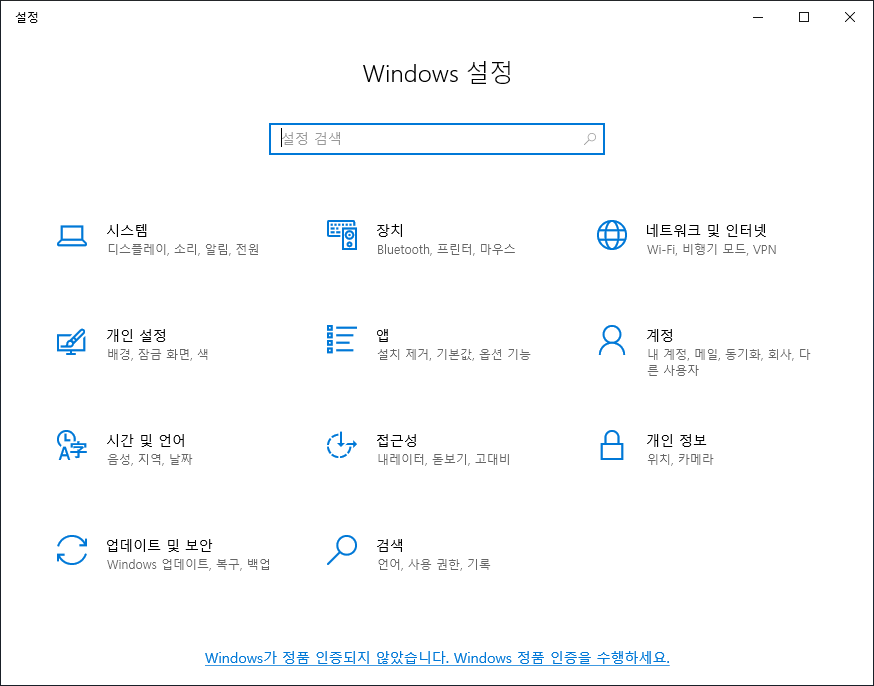Open the 앱 list icon
This screenshot has height=686, width=874.
pyautogui.click(x=342, y=339)
